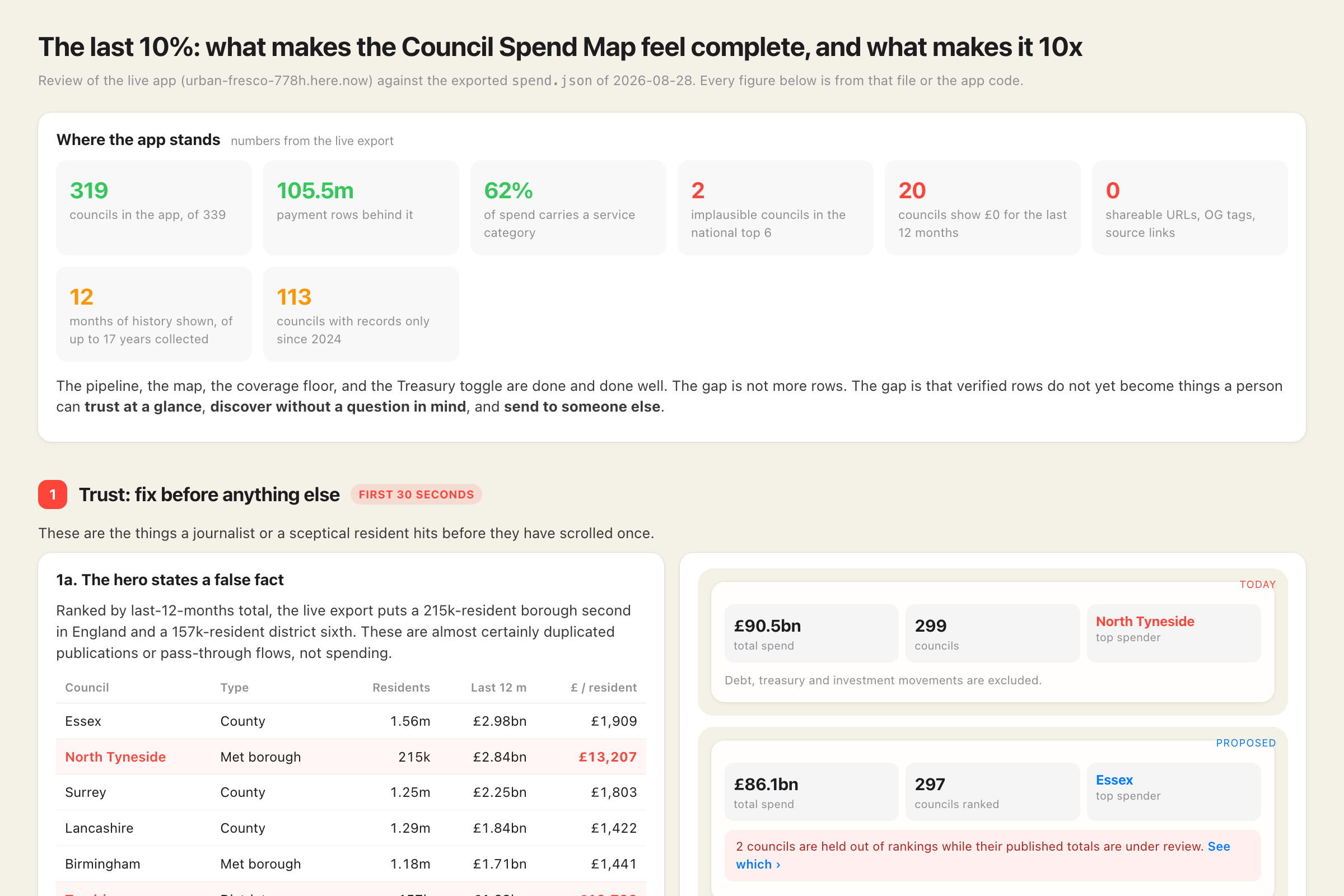
Task: Click the North Tyneside top spender tile
Action: [x=1174, y=633]
